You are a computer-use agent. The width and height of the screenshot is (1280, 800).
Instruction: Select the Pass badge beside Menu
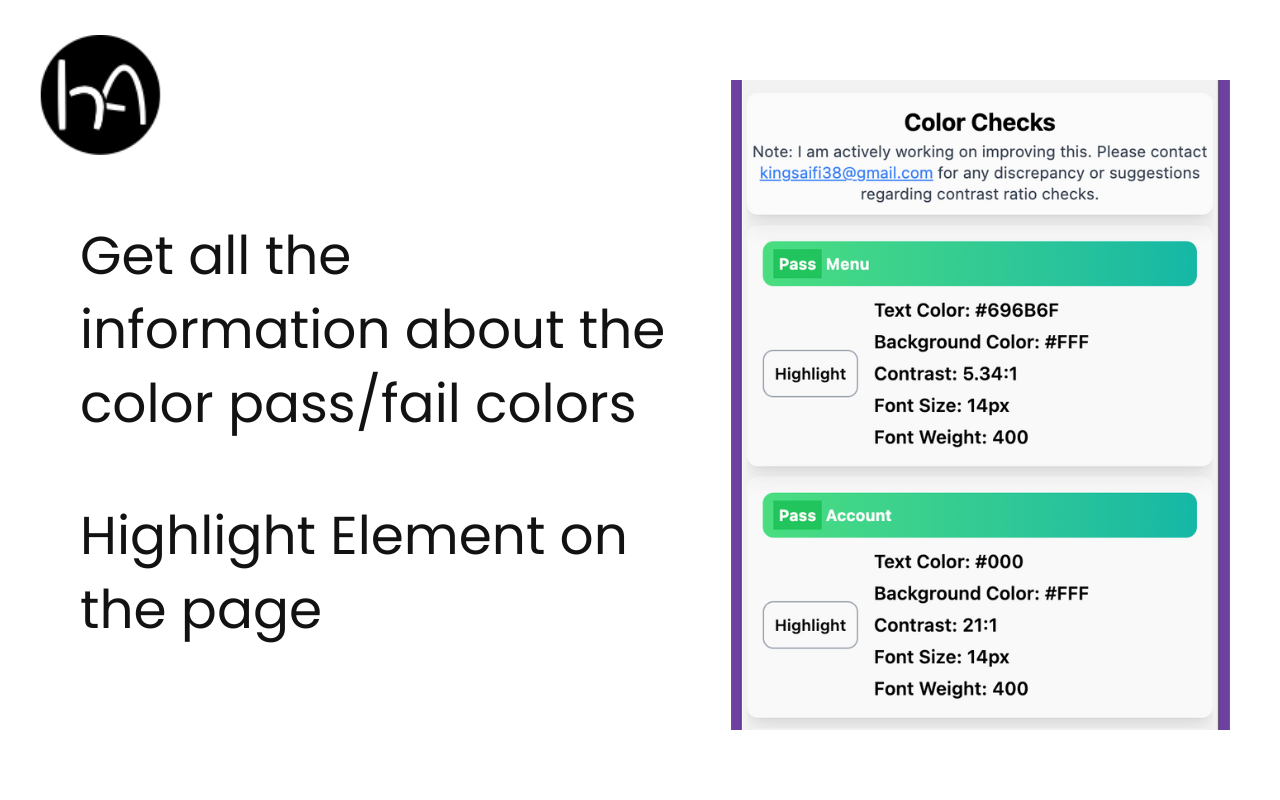click(x=797, y=264)
